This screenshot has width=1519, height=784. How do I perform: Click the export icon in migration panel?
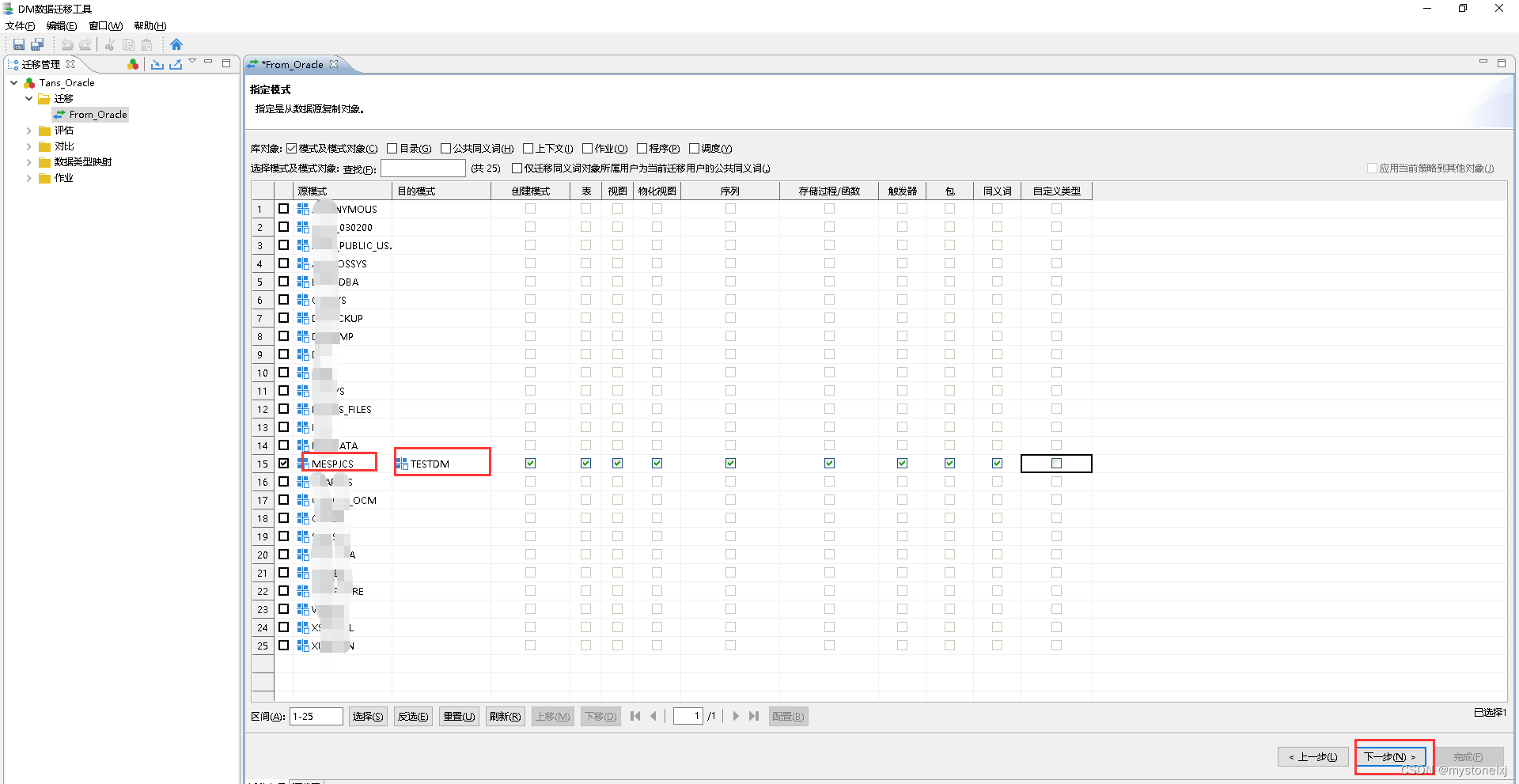(176, 64)
